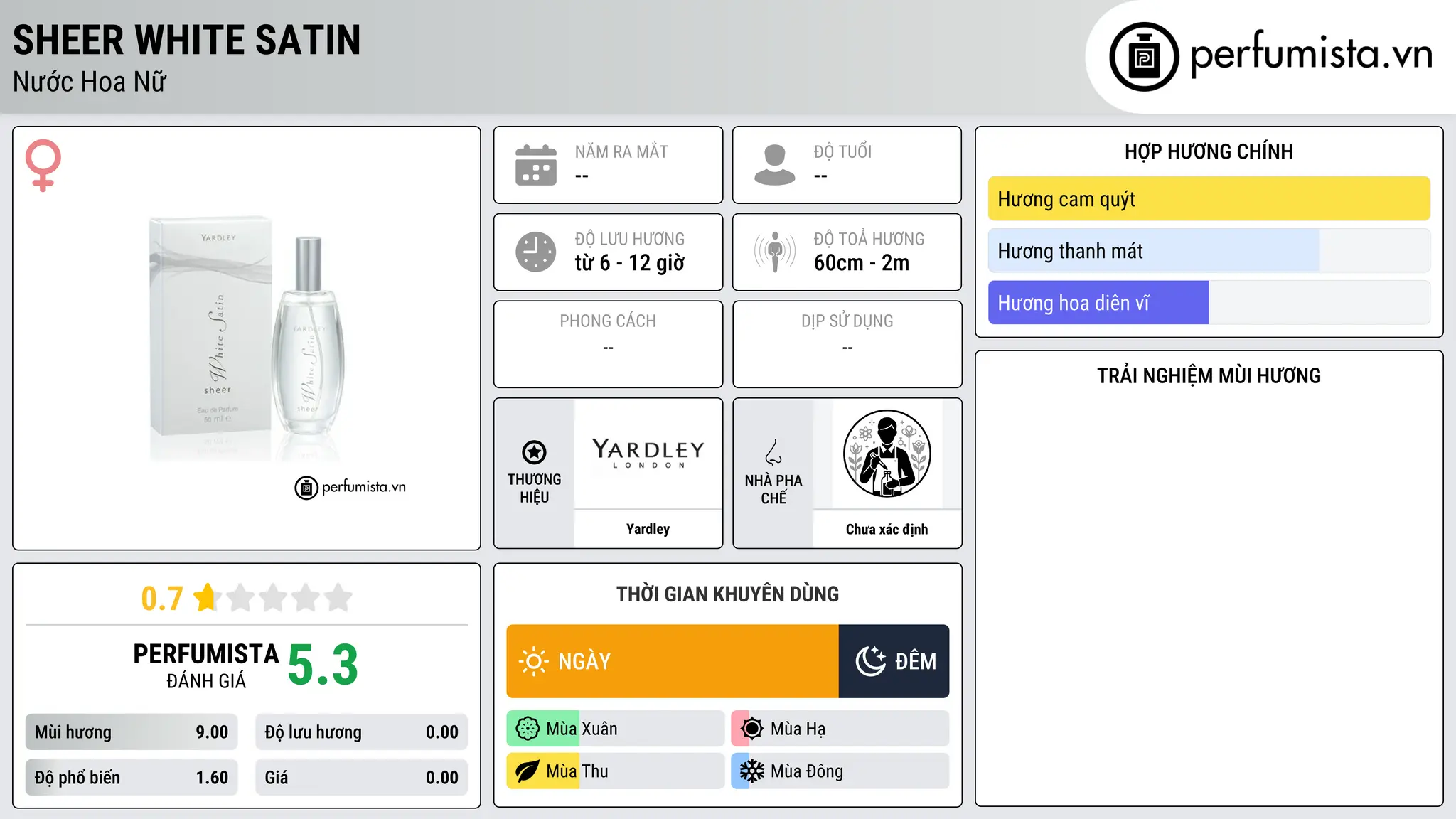
Task: Click the THỜI GIAN KHUYÊN DÙNG heading
Action: click(728, 594)
